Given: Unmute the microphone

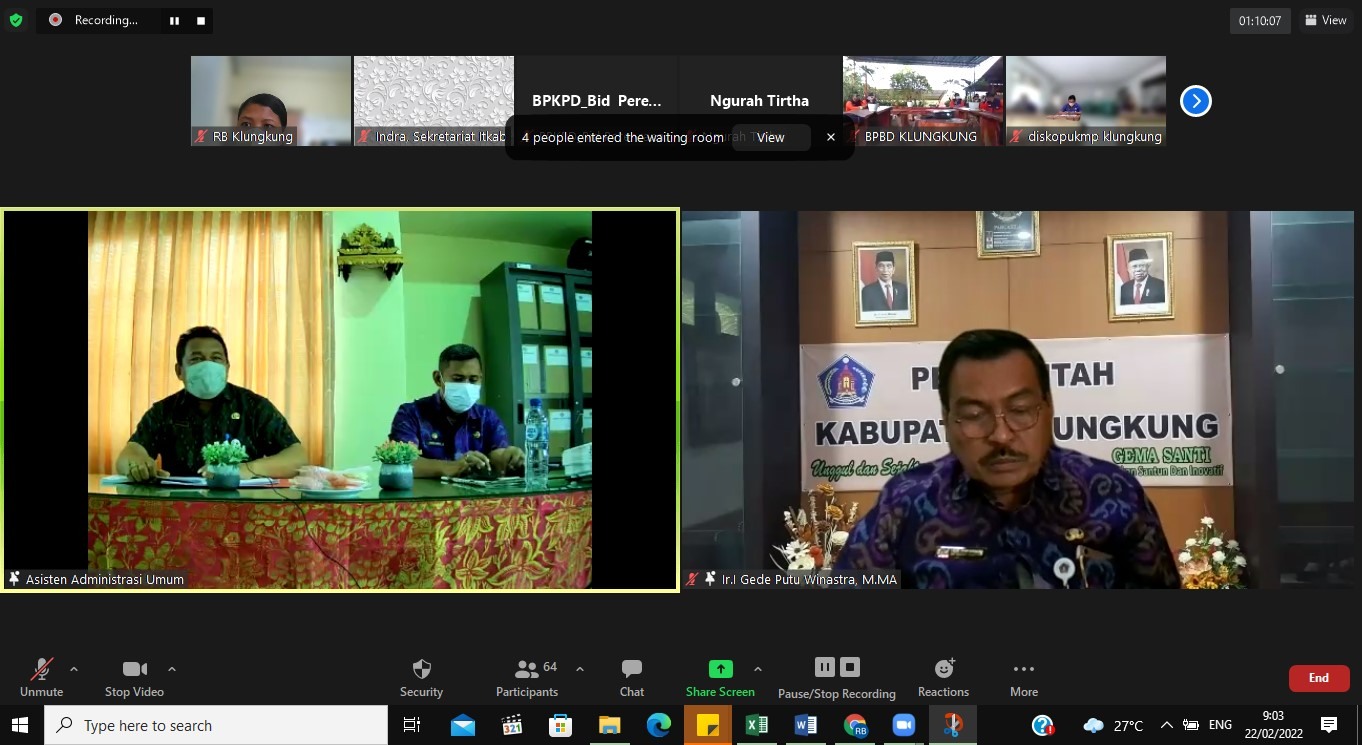Looking at the screenshot, I should click(x=41, y=678).
